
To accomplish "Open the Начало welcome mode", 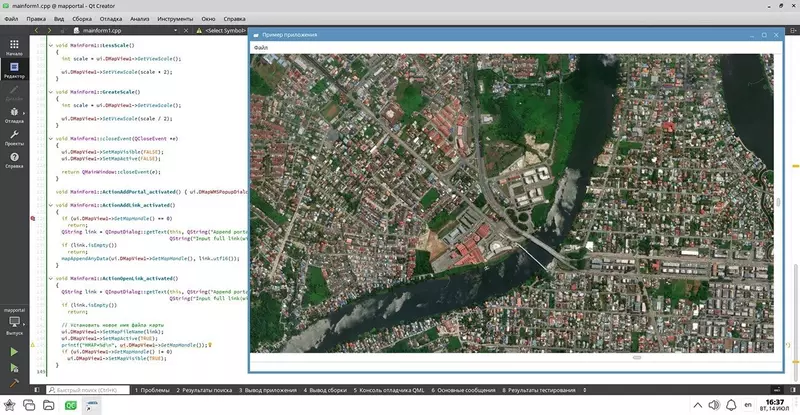I will (14, 47).
